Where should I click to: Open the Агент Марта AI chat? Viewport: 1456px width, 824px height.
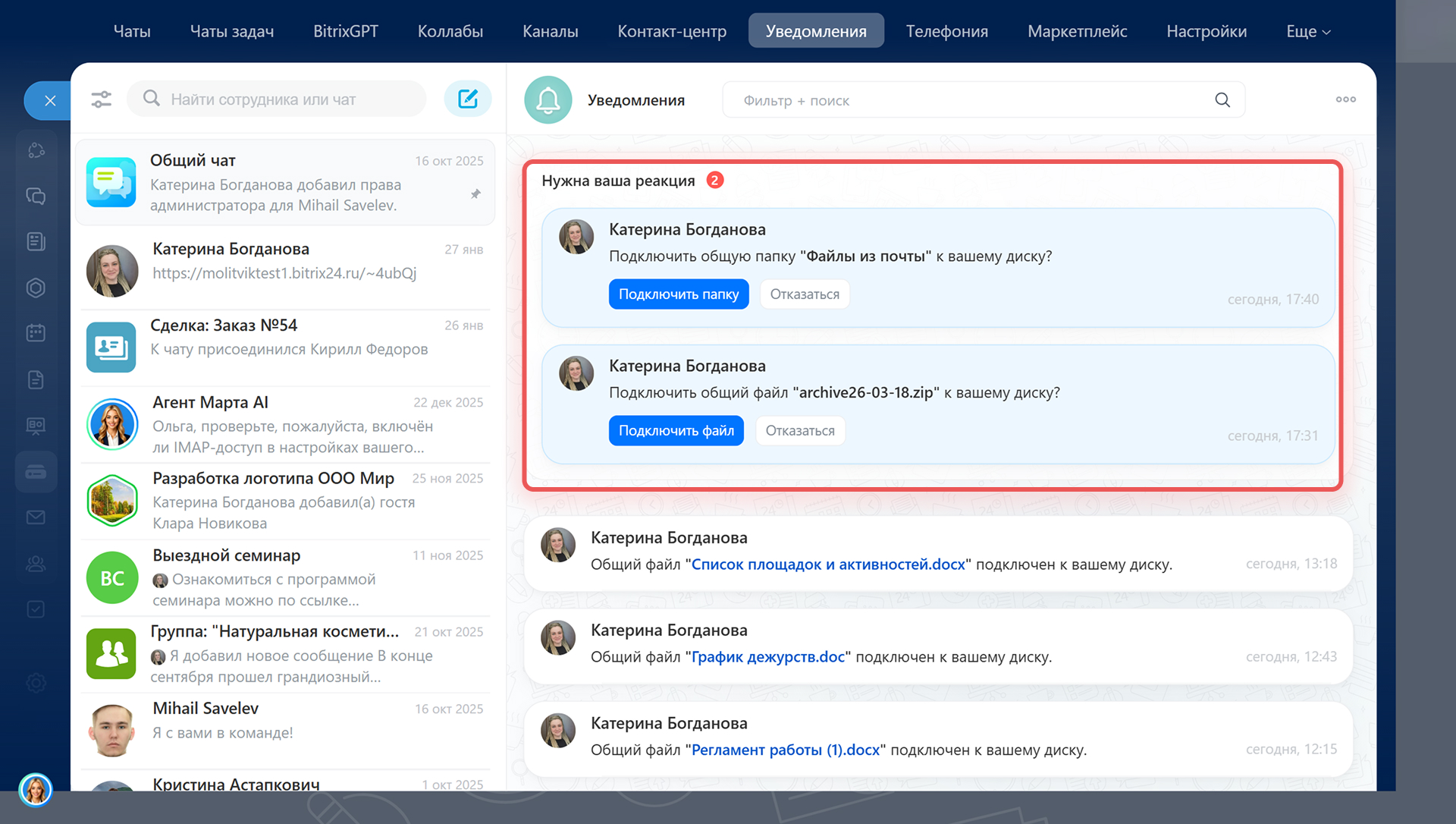[285, 424]
